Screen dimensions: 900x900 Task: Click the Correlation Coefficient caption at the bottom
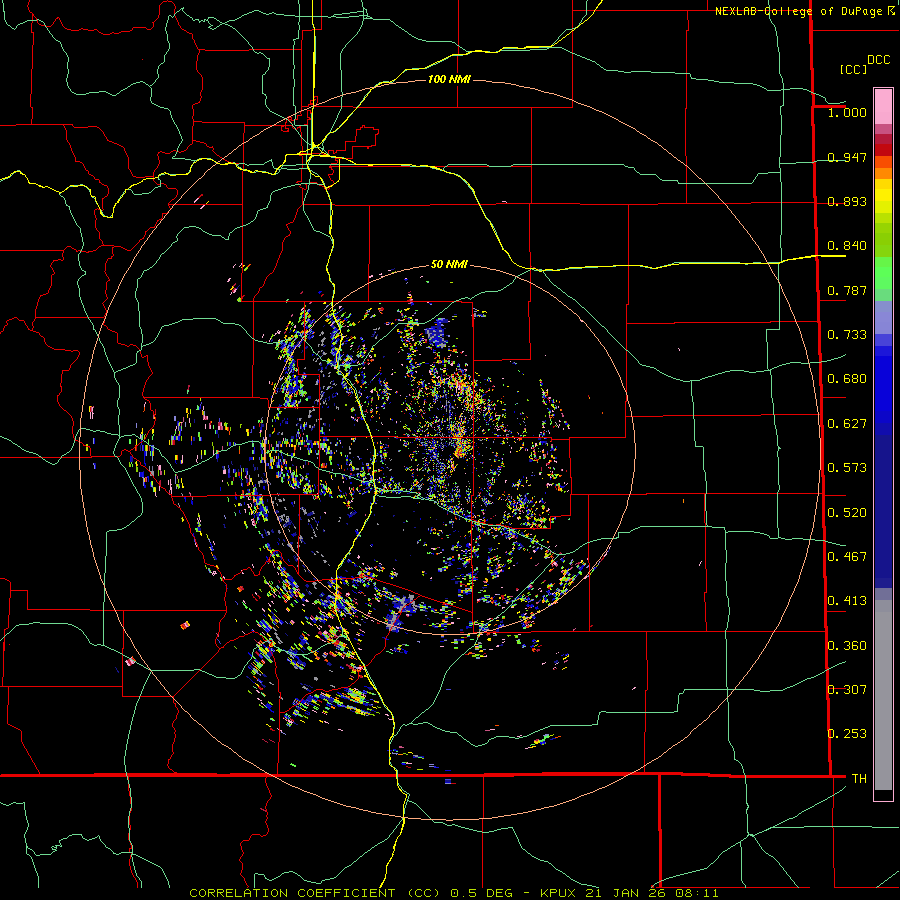[454, 893]
